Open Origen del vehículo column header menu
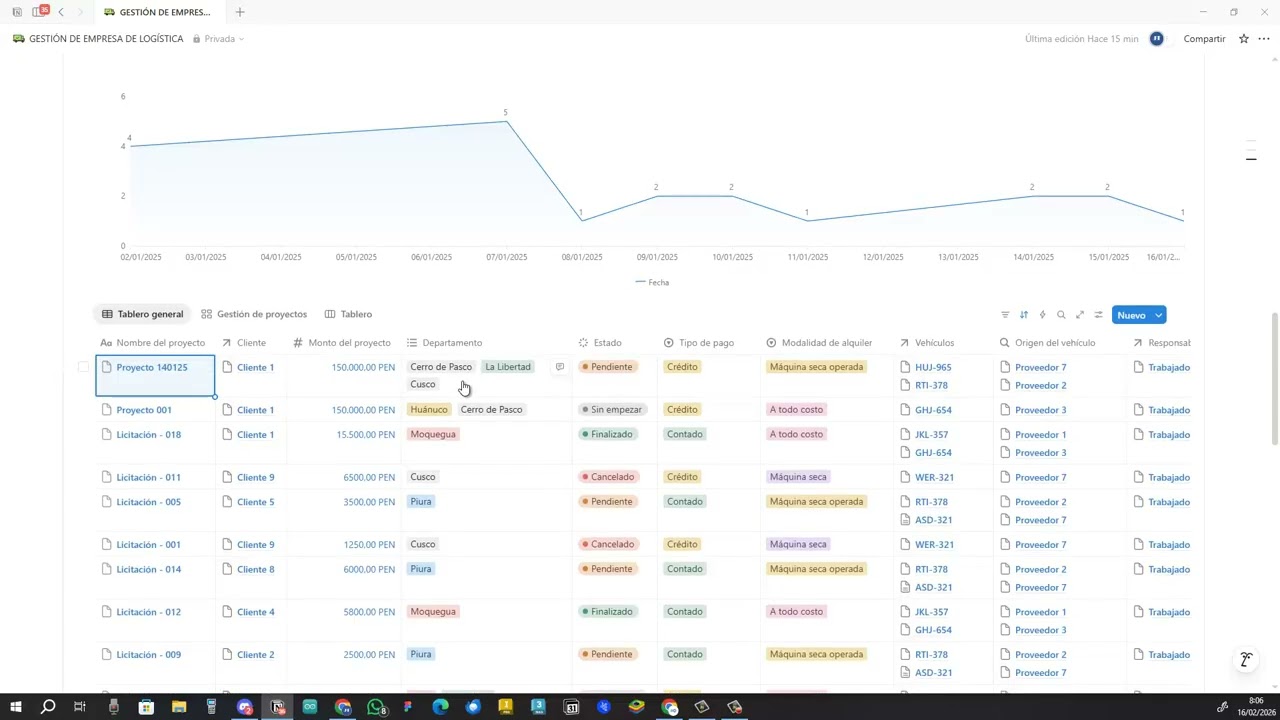Viewport: 1280px width, 720px height. click(1047, 343)
